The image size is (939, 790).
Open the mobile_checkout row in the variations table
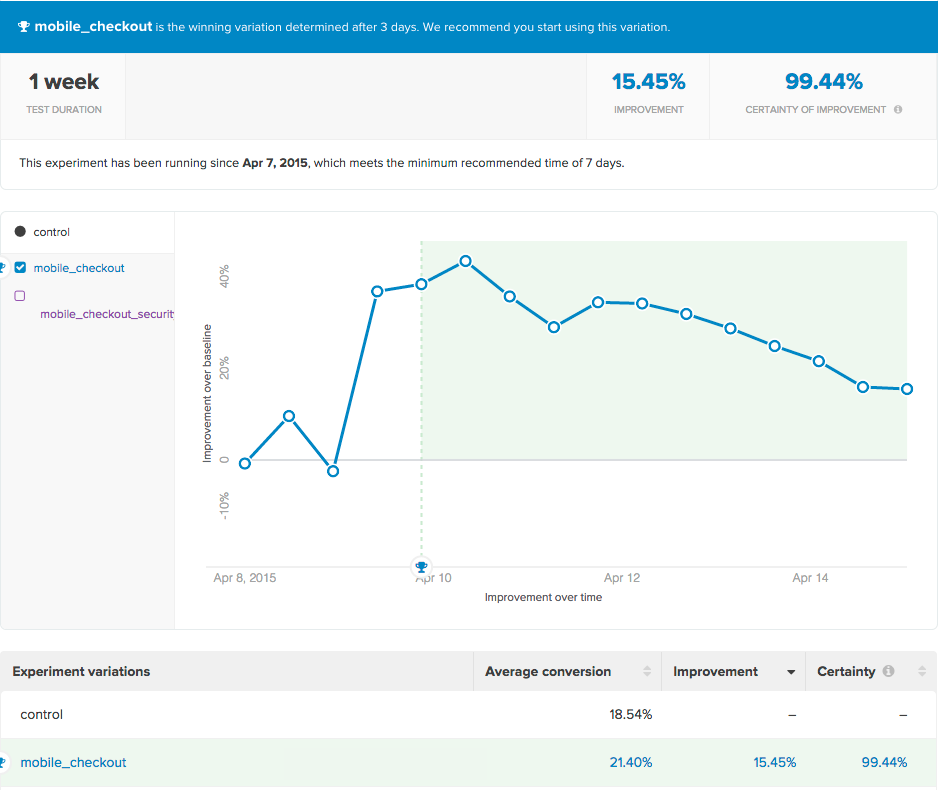point(73,762)
